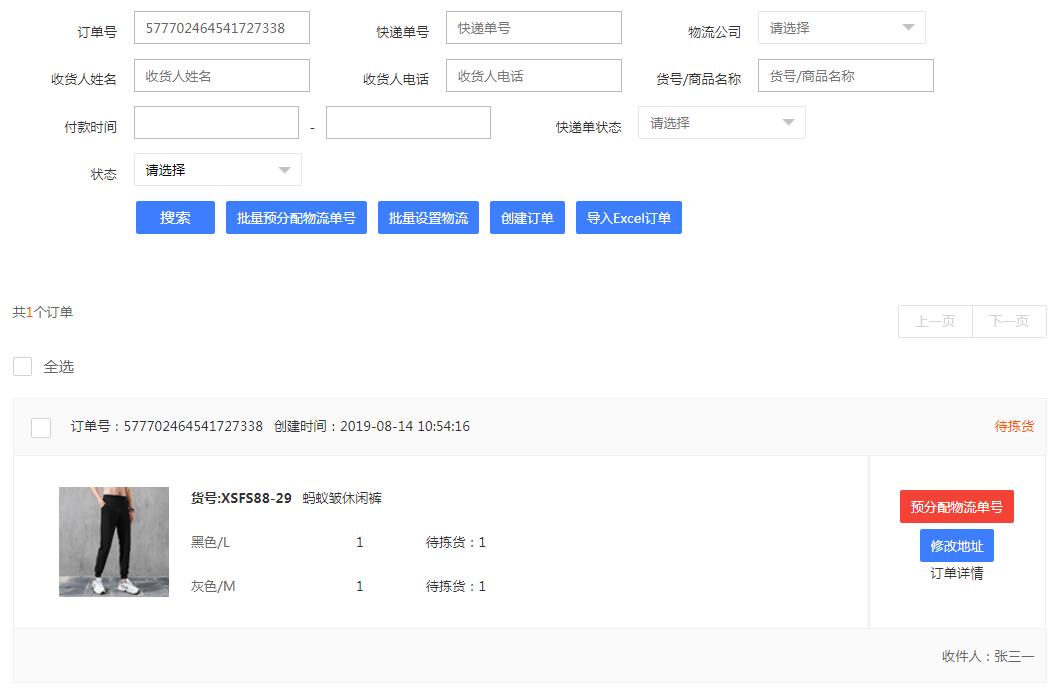Click the red 预分配物流单号 button
The height and width of the screenshot is (689, 1059).
tap(959, 506)
